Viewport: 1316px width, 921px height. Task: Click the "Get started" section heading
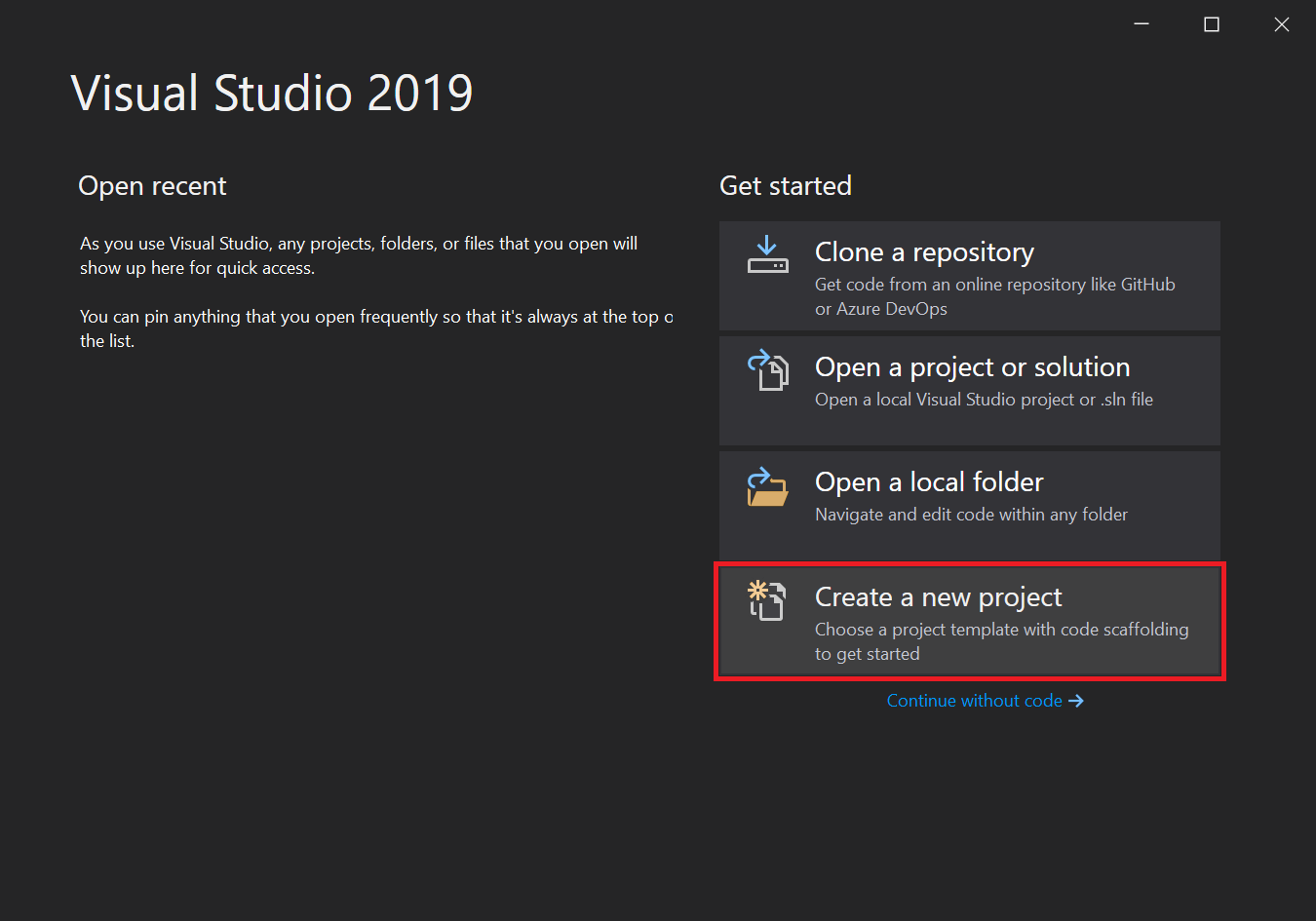[x=786, y=186]
